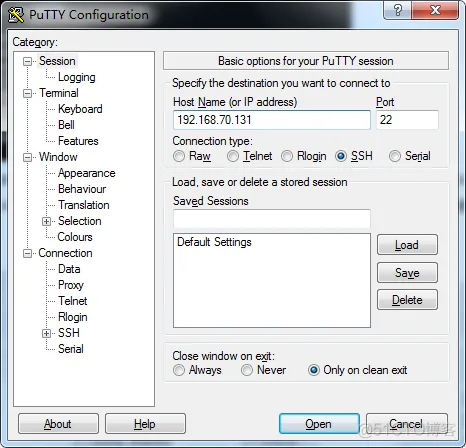Select the Telnet connection type radio
This screenshot has width=466, height=448.
pyautogui.click(x=233, y=156)
